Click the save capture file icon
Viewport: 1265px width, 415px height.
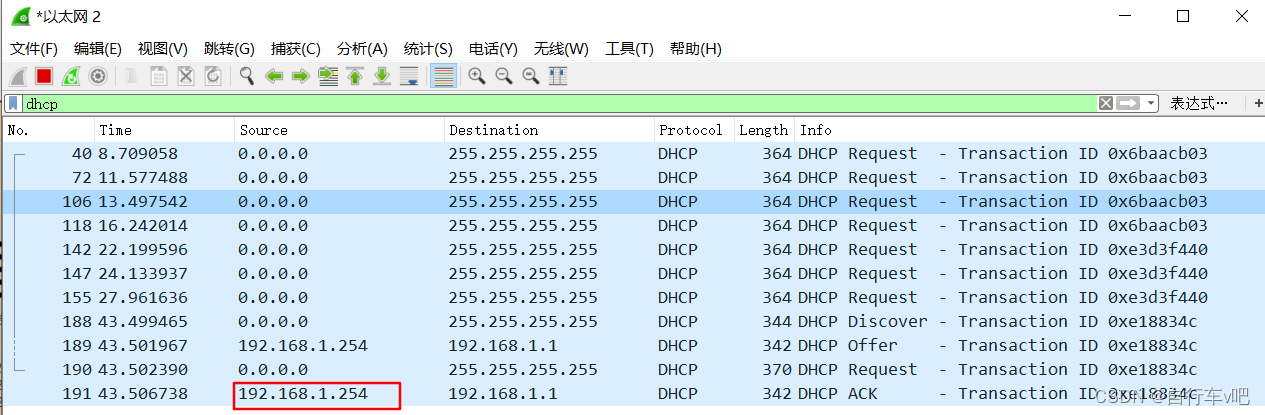(x=159, y=76)
